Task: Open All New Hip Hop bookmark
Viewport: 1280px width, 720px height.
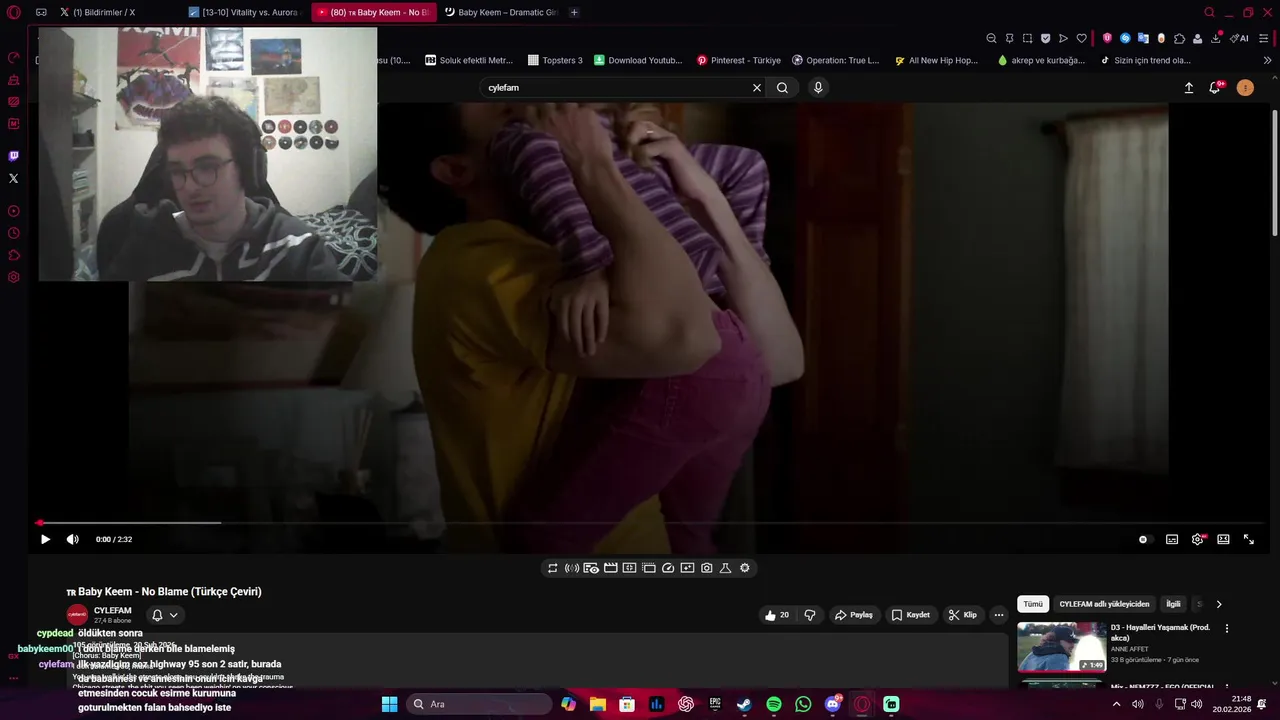Action: (x=937, y=60)
